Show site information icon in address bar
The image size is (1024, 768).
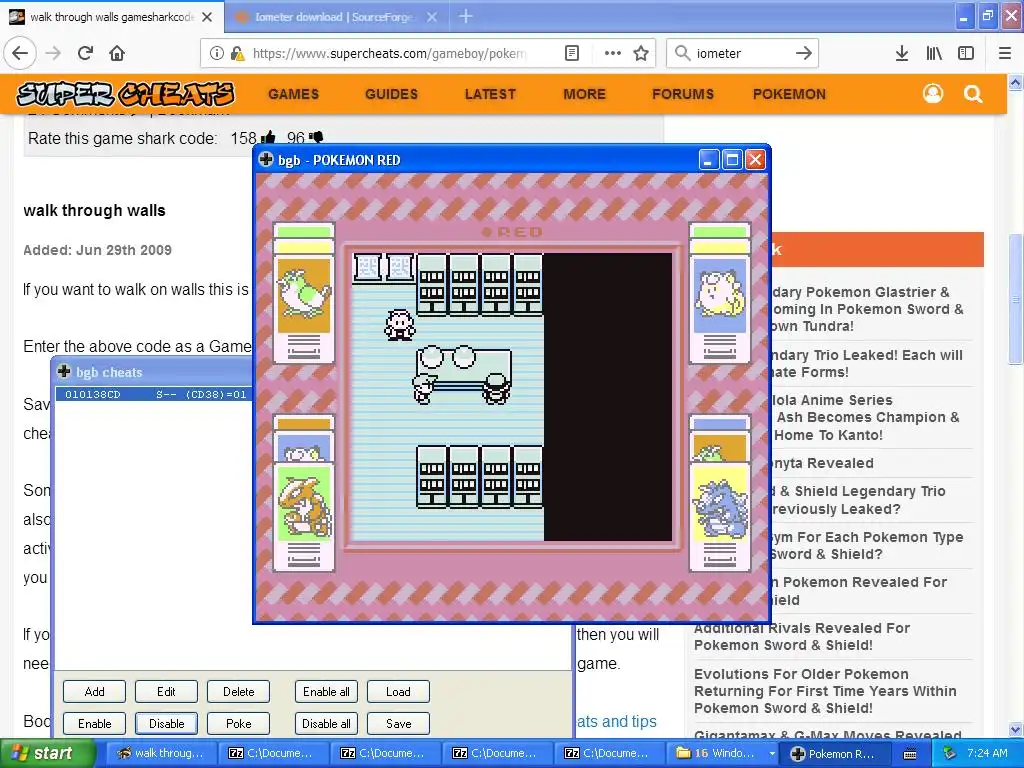coord(217,54)
